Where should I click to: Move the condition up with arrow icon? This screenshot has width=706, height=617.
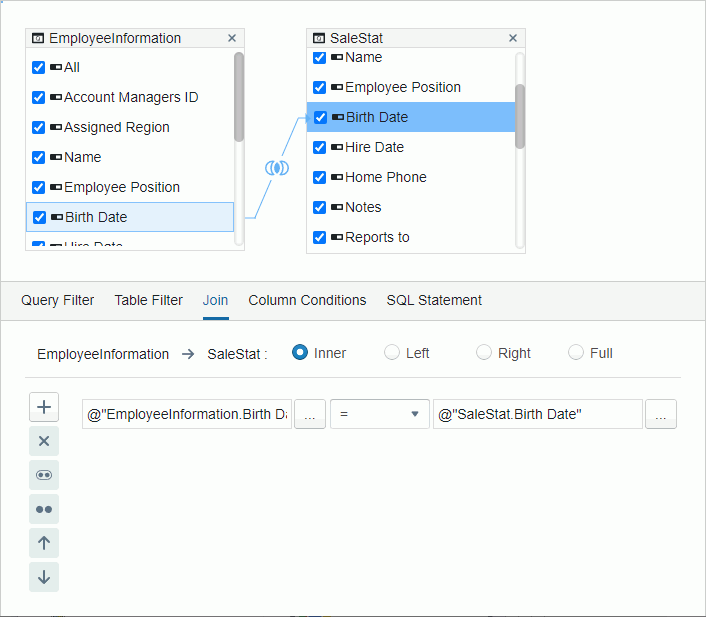tap(44, 543)
